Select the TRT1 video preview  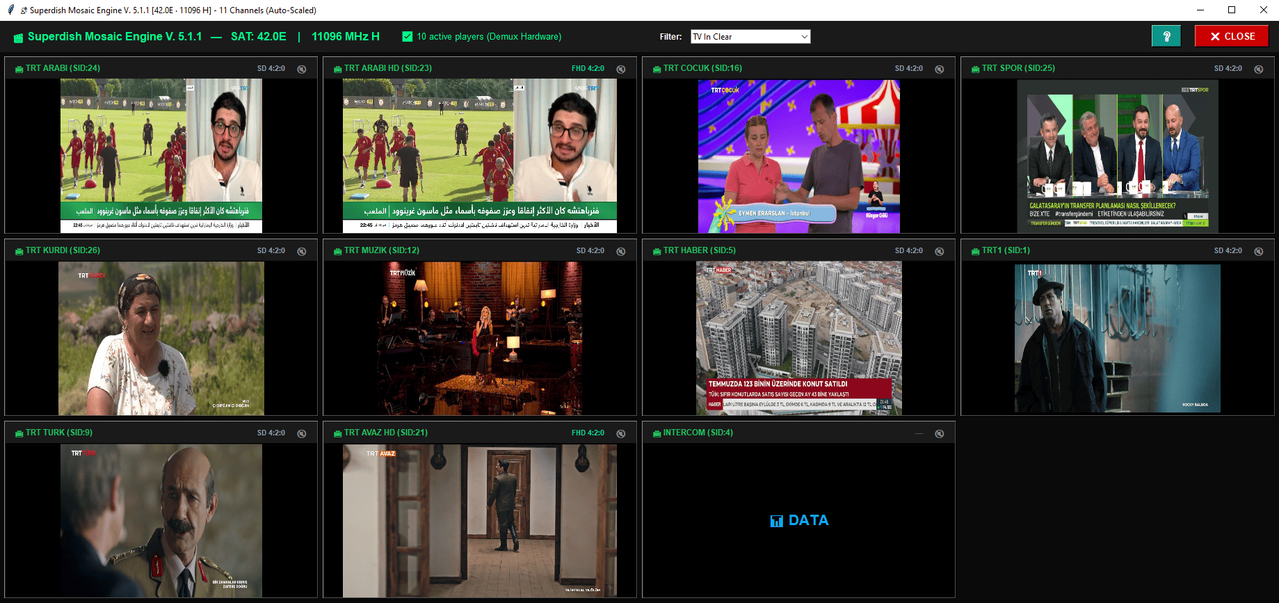pyautogui.click(x=1118, y=338)
